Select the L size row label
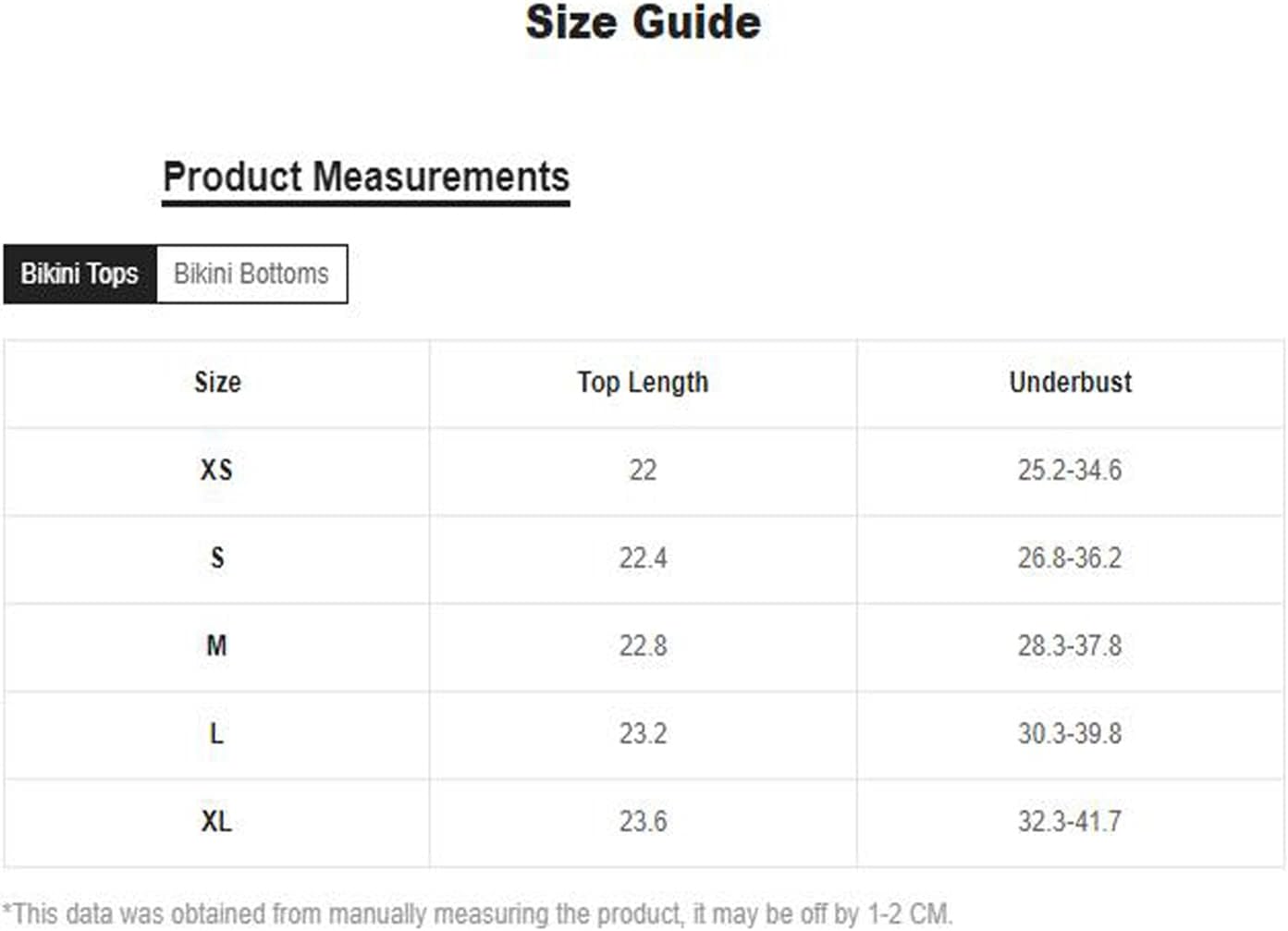 [x=217, y=733]
